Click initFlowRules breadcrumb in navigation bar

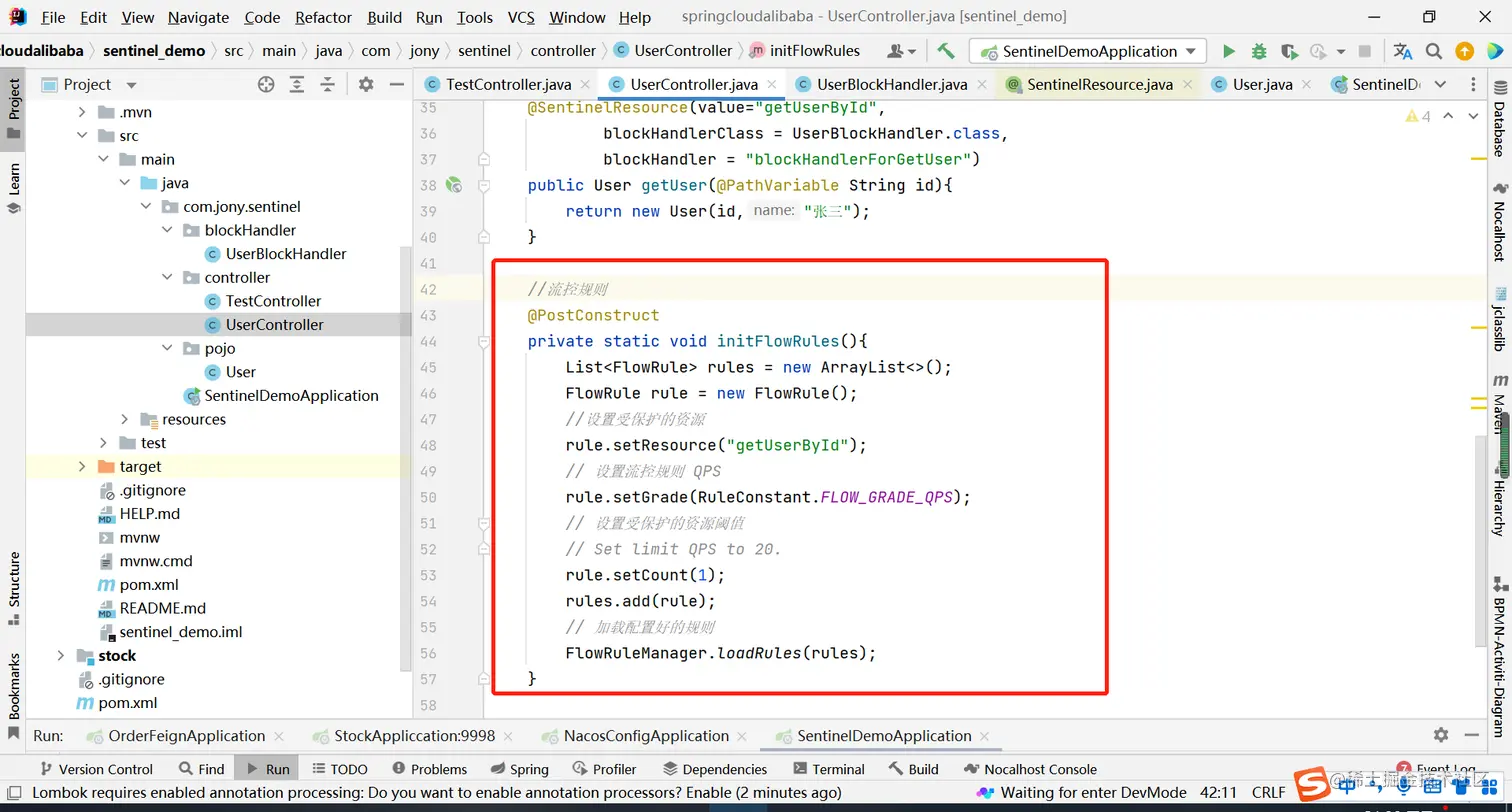(x=815, y=50)
